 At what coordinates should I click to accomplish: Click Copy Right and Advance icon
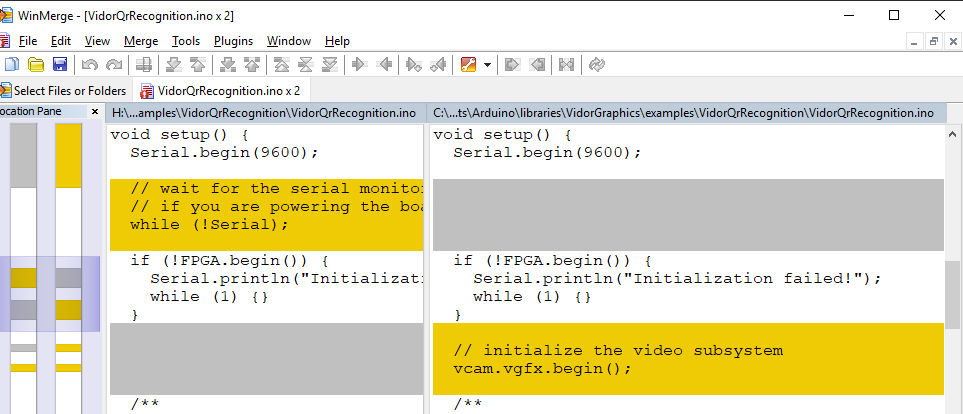[414, 64]
